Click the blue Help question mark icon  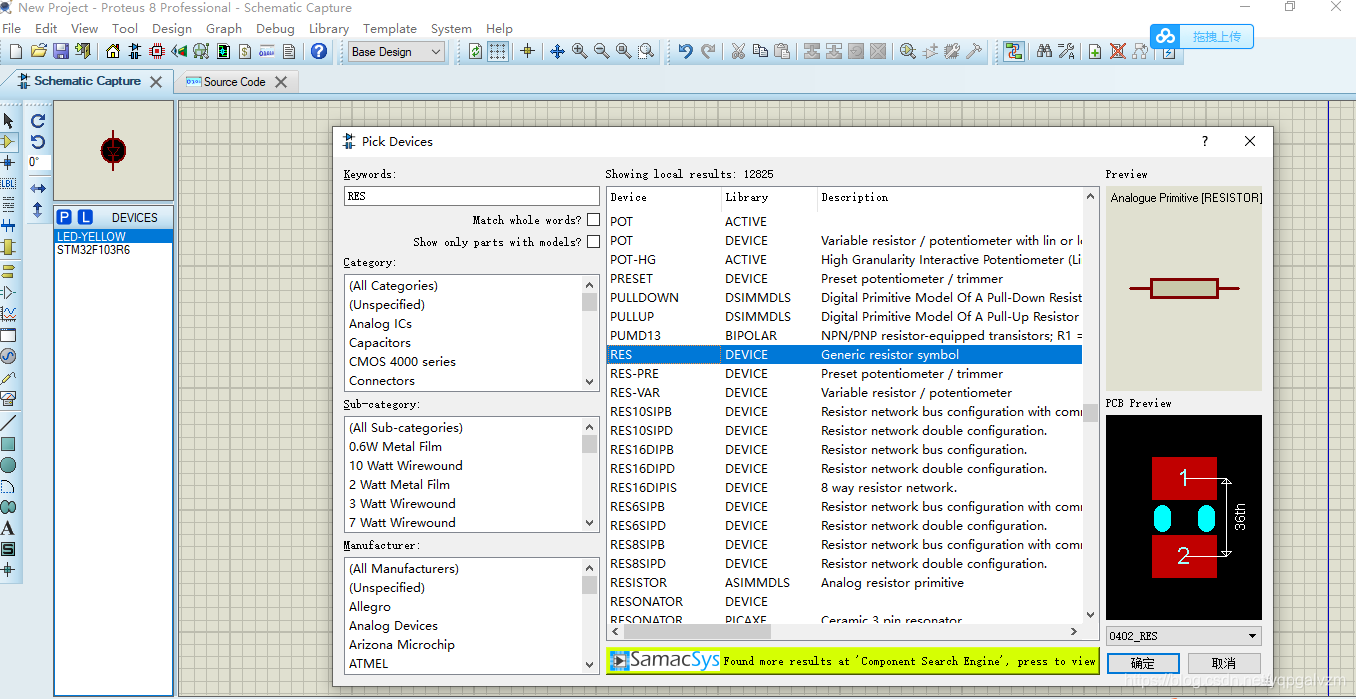click(319, 51)
